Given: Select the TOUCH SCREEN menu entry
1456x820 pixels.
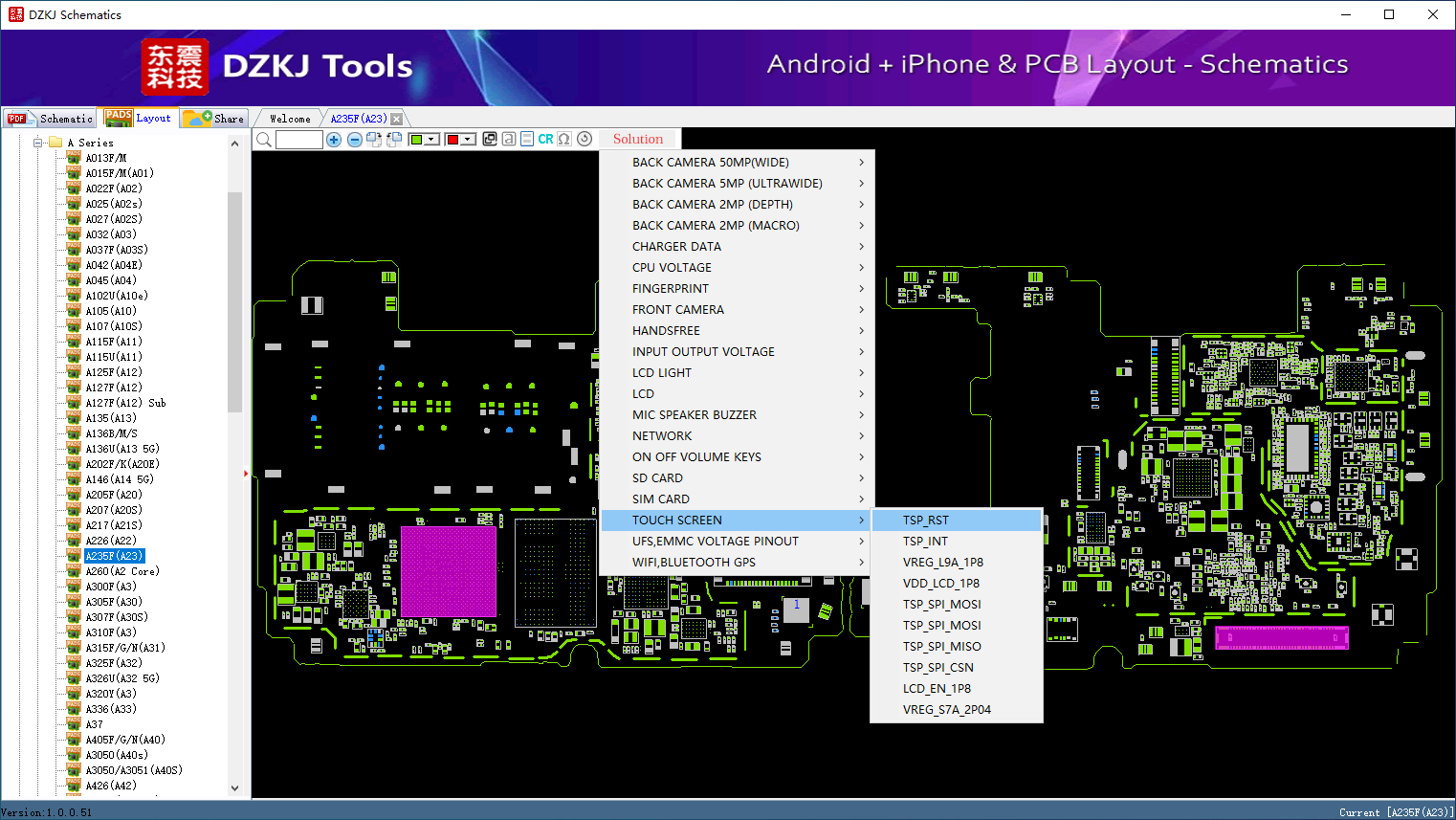Looking at the screenshot, I should click(x=734, y=521).
